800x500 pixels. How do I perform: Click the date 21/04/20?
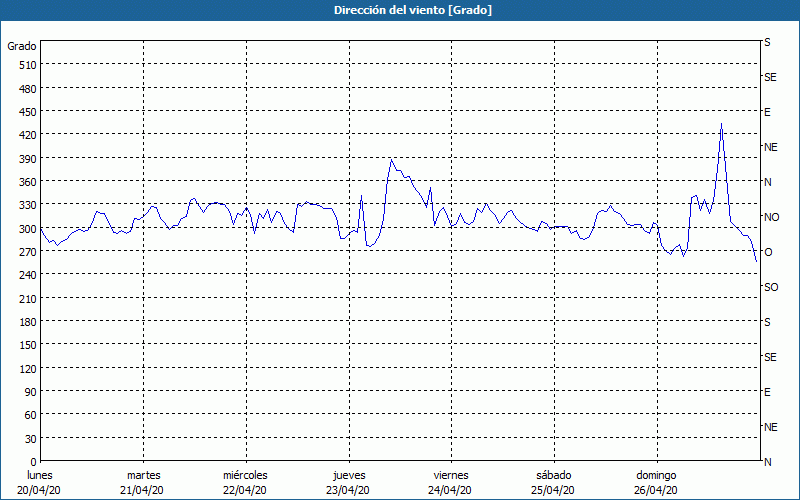tap(142, 490)
